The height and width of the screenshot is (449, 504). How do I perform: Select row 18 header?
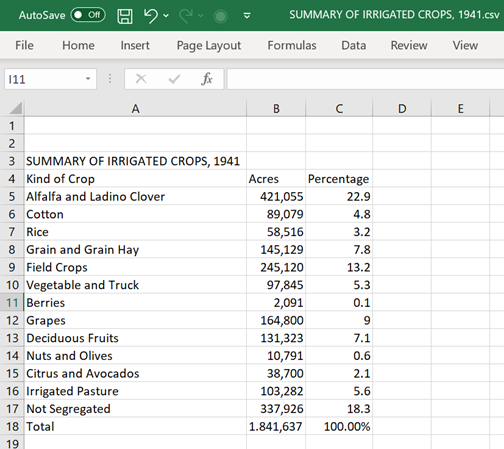pos(12,426)
